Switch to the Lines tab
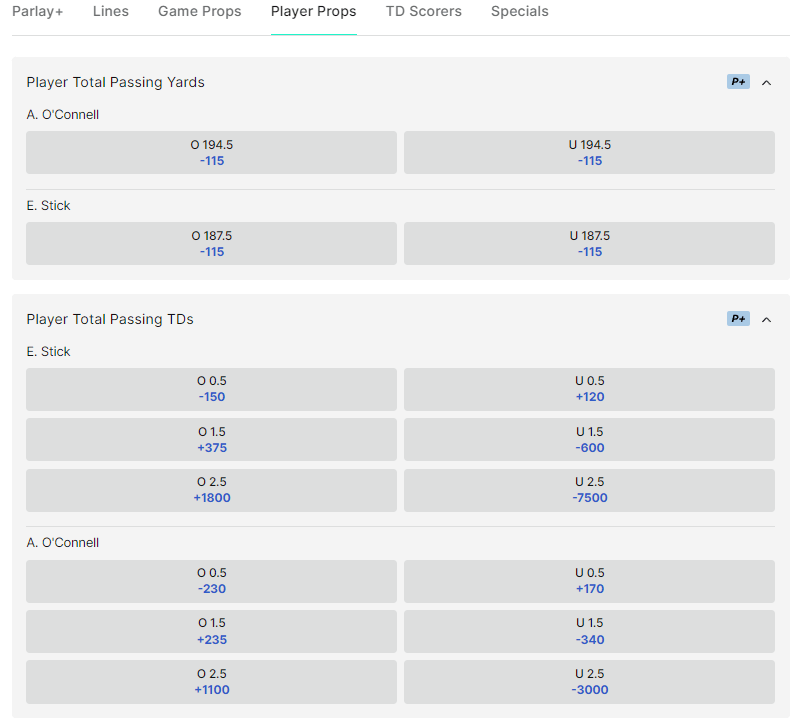 (x=110, y=11)
